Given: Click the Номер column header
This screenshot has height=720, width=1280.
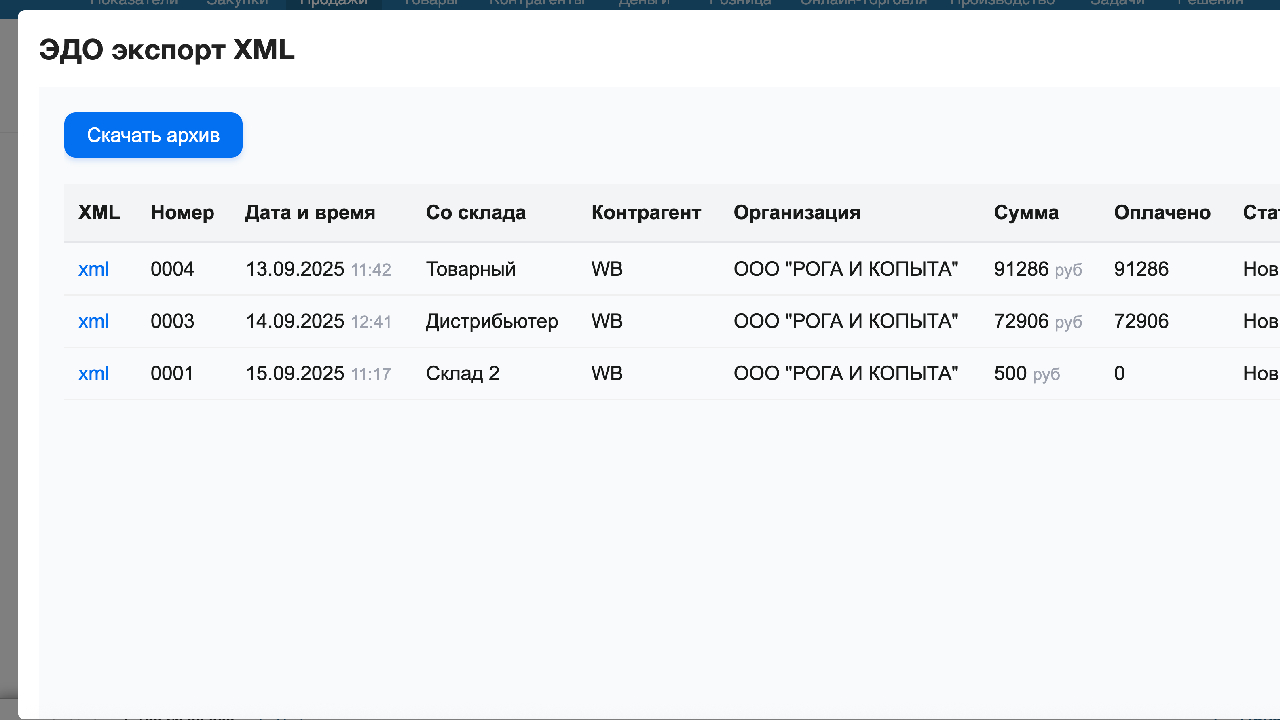Looking at the screenshot, I should coord(182,212).
